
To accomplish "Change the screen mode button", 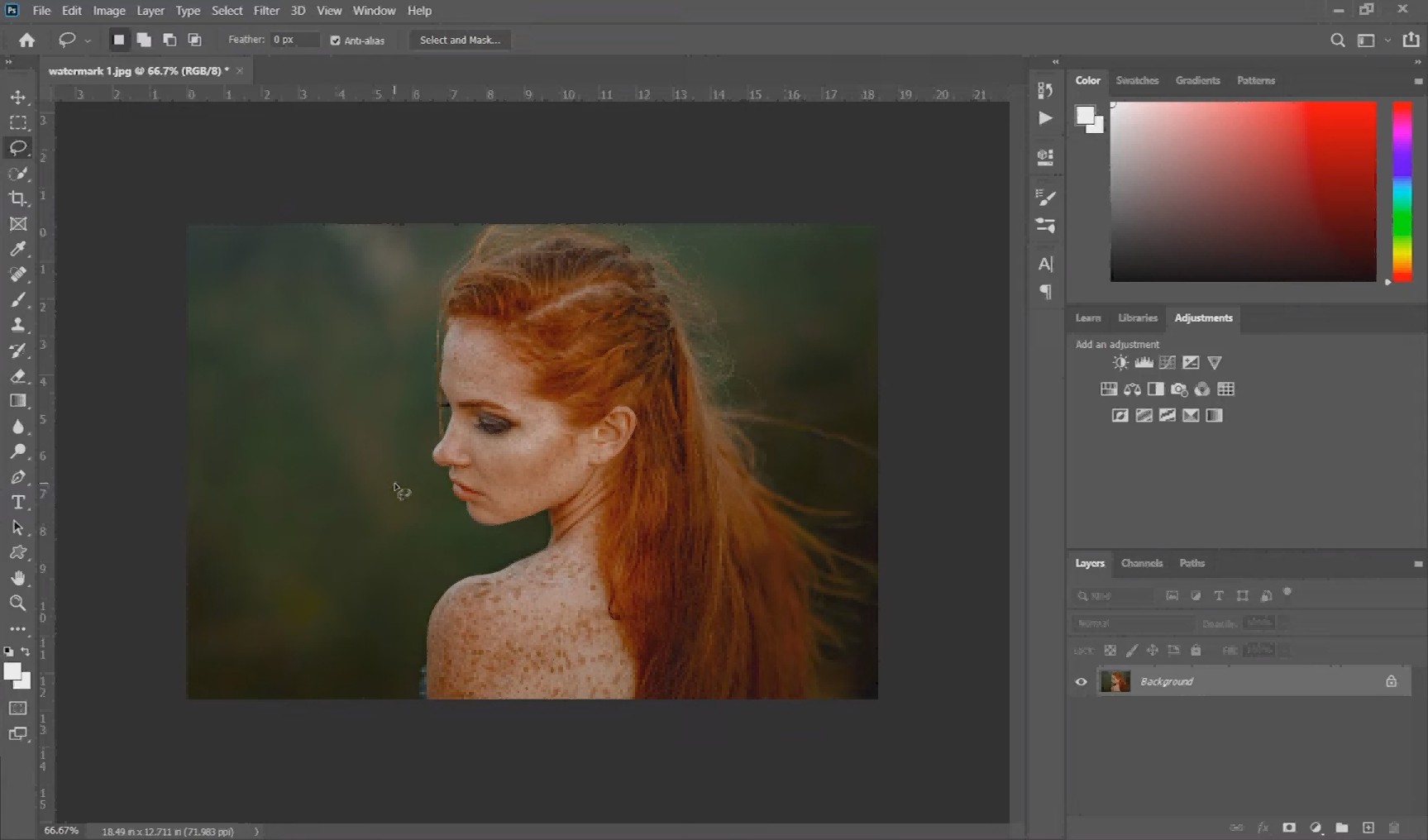I will [x=18, y=733].
